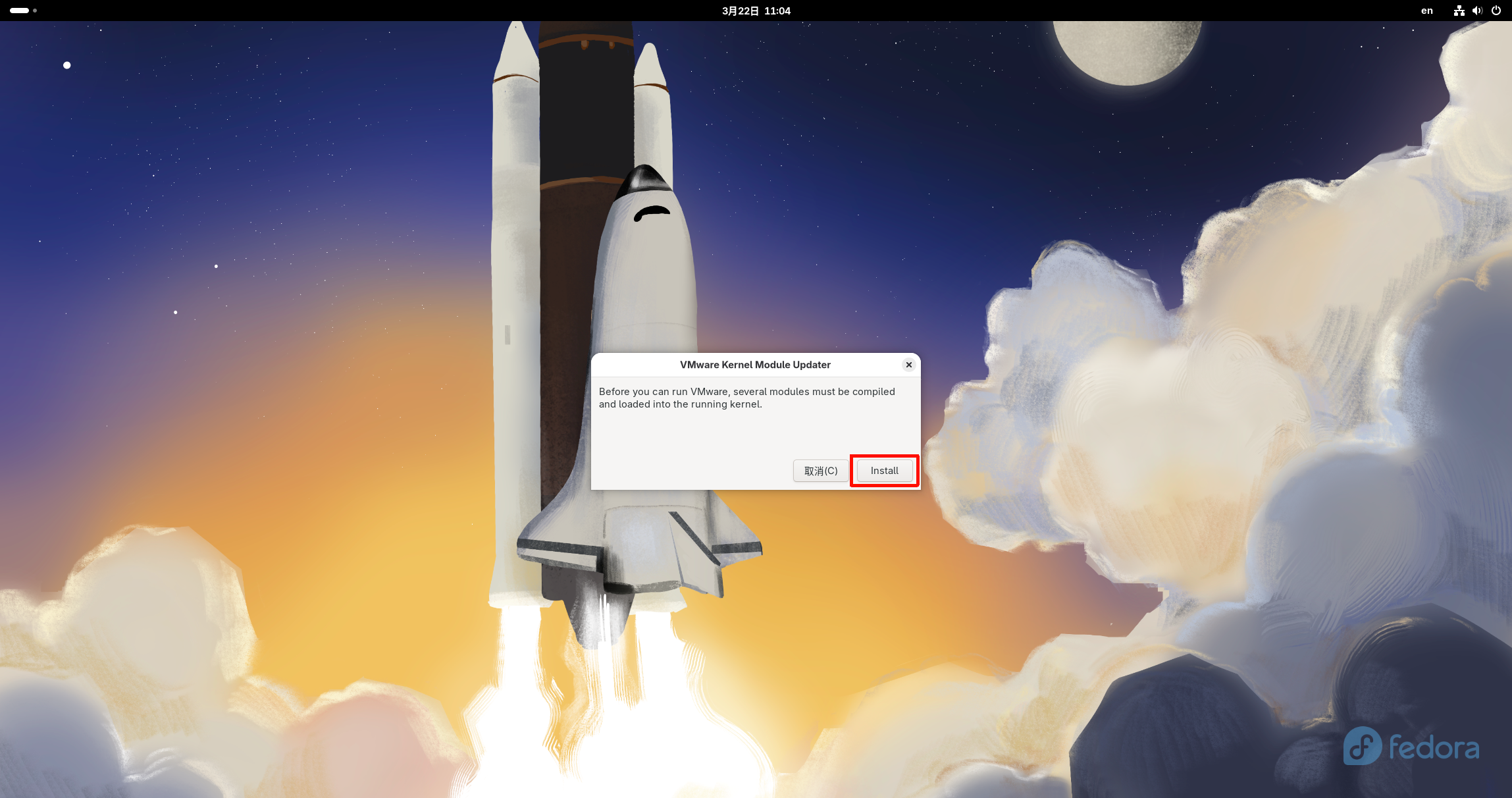Click the large white star on wallpaper
The width and height of the screenshot is (1512, 798).
coord(66,65)
